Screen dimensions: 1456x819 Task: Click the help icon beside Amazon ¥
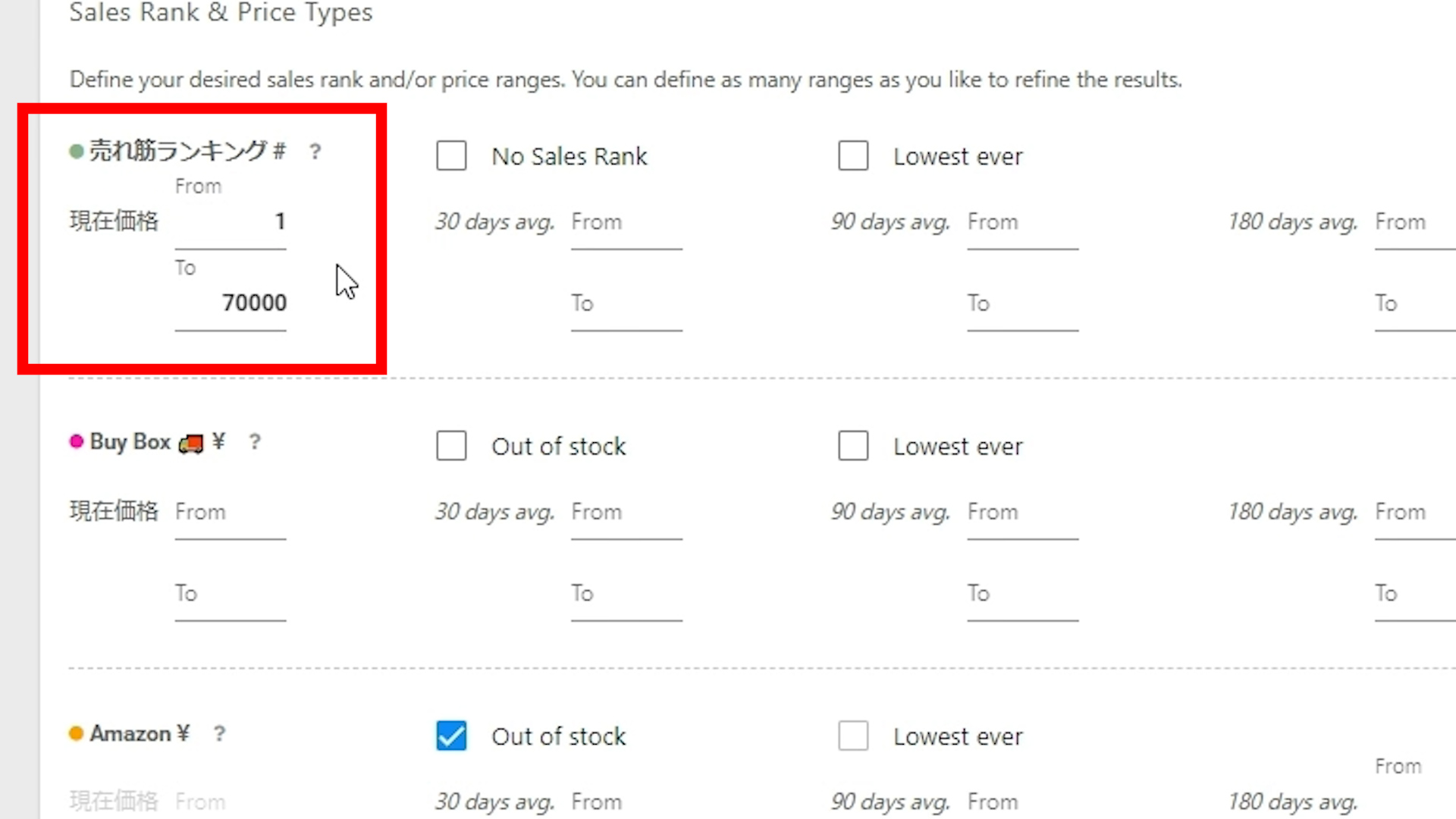click(219, 733)
